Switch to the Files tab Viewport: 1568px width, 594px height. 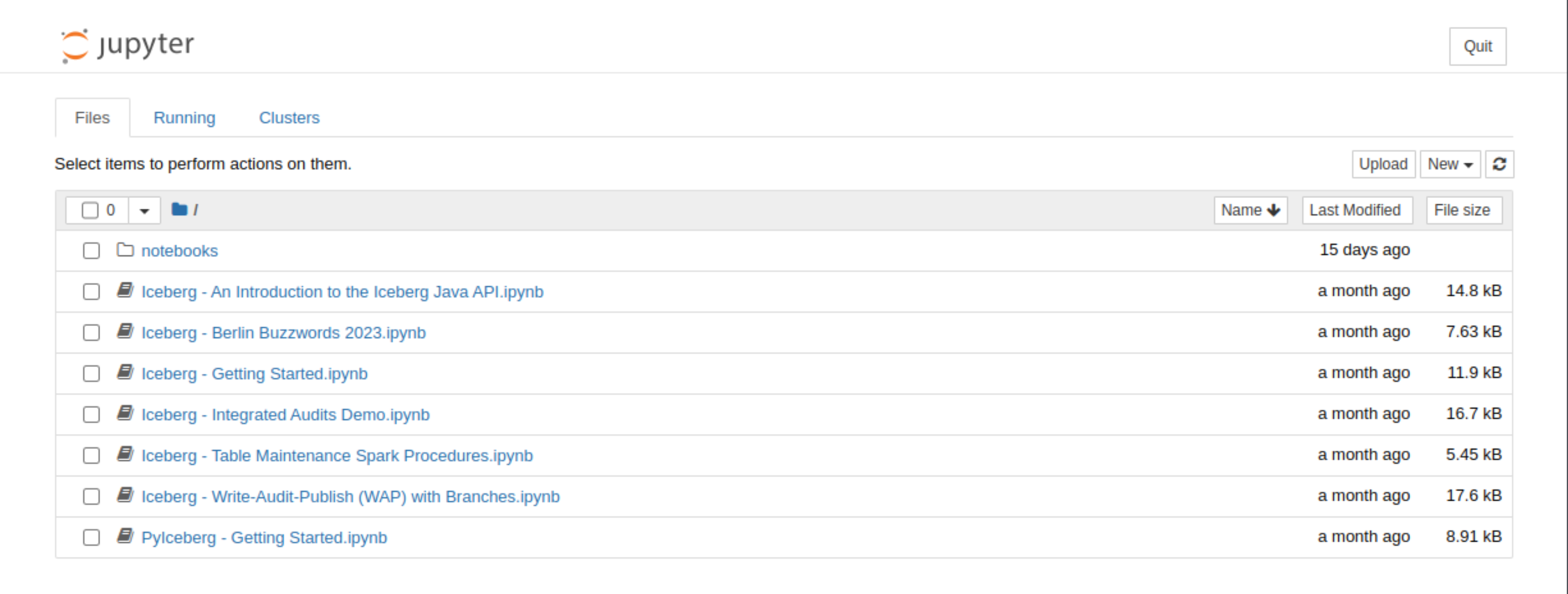pos(93,118)
